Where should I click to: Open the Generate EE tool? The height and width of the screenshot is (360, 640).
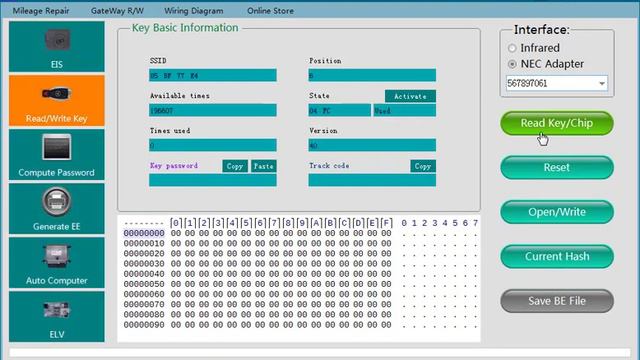pos(57,209)
